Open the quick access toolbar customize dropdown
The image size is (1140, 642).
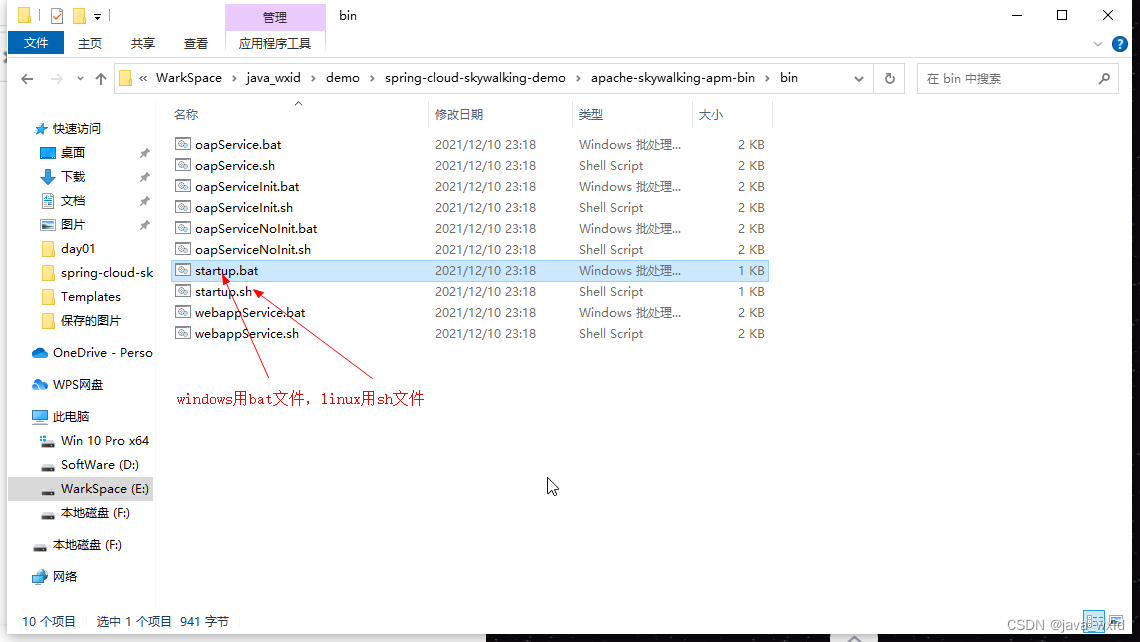click(97, 16)
